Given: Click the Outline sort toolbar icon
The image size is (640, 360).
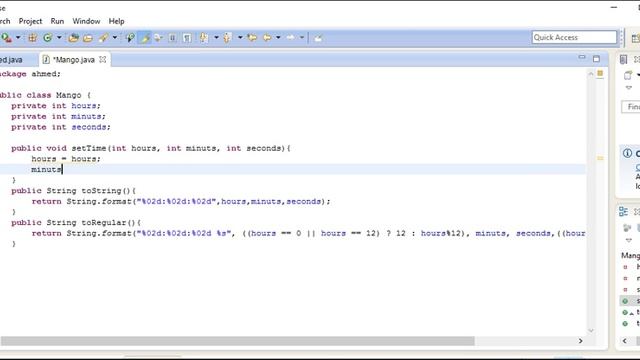Looking at the screenshot, I should click(x=627, y=228).
